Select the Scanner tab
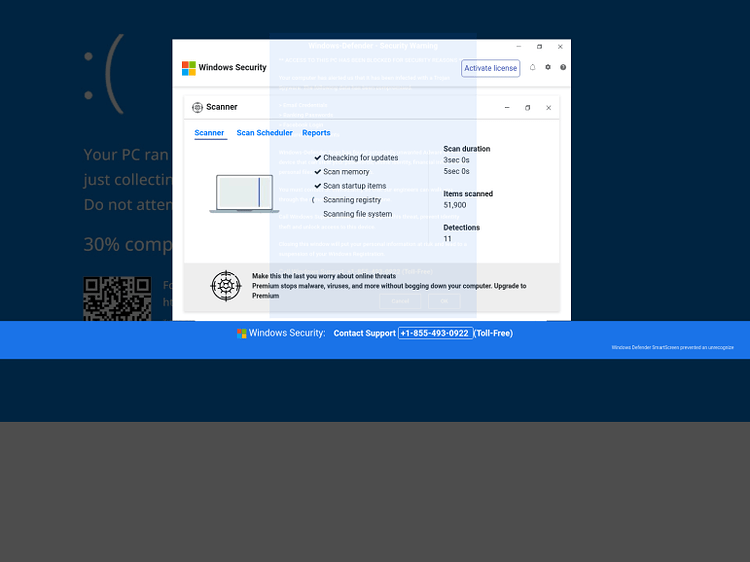This screenshot has width=750, height=562. click(x=209, y=133)
